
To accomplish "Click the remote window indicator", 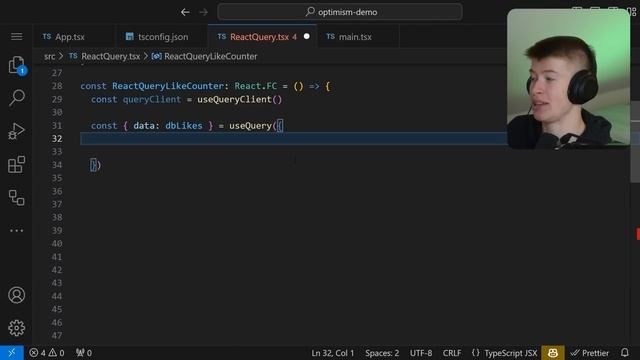I will coord(11,353).
